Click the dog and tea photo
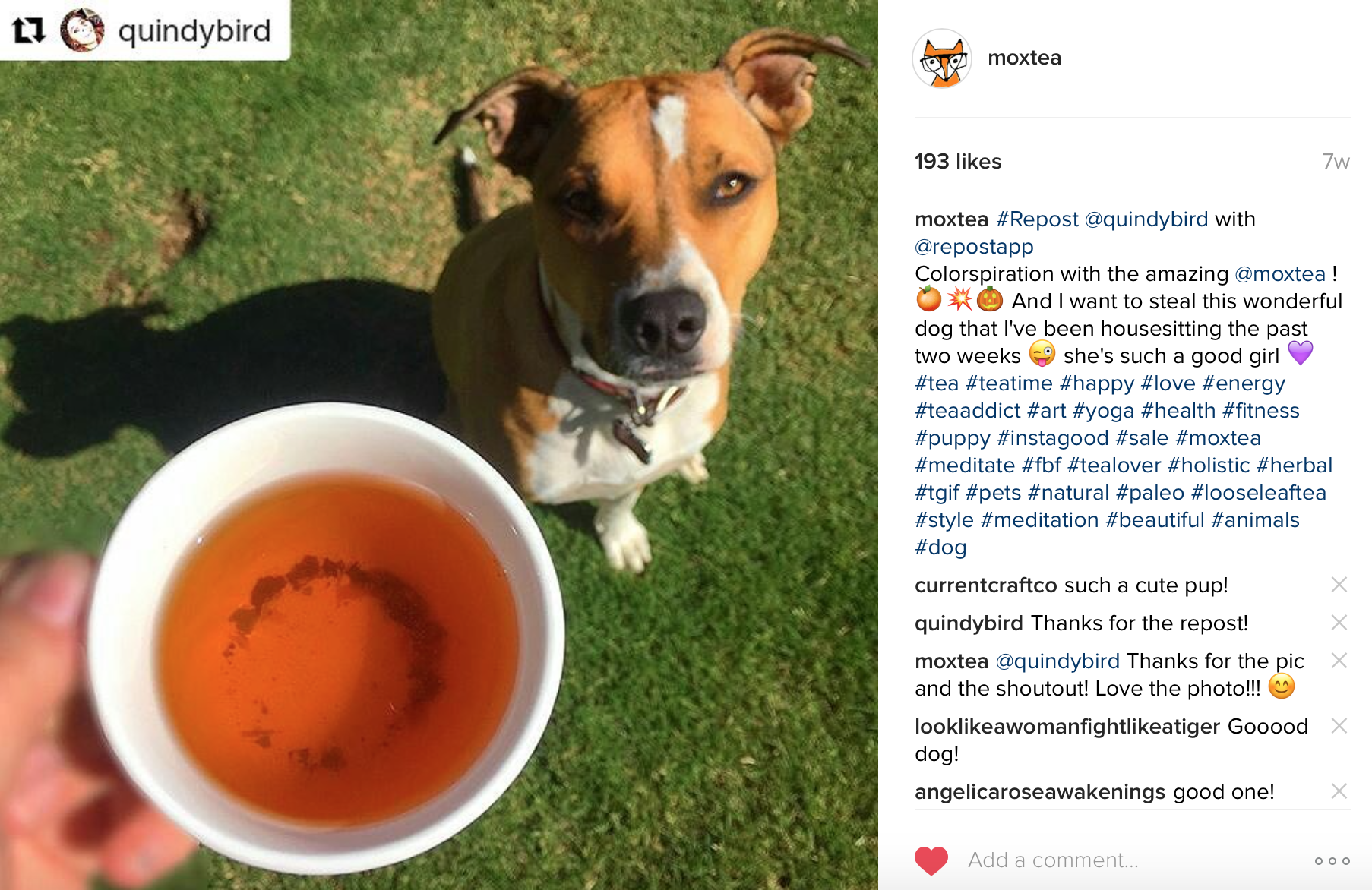The image size is (1372, 890). pos(439,445)
